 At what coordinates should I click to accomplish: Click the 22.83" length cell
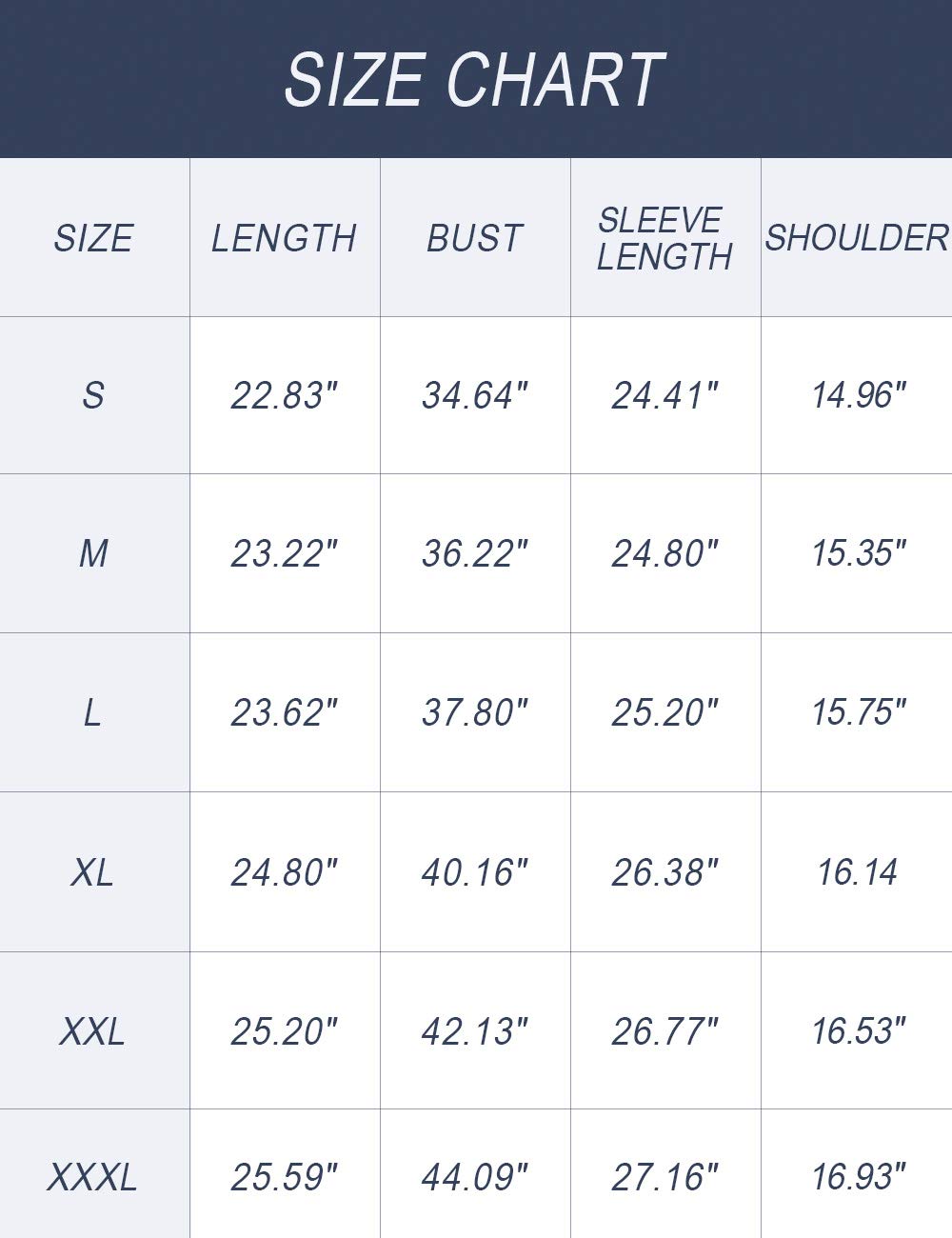pos(284,395)
